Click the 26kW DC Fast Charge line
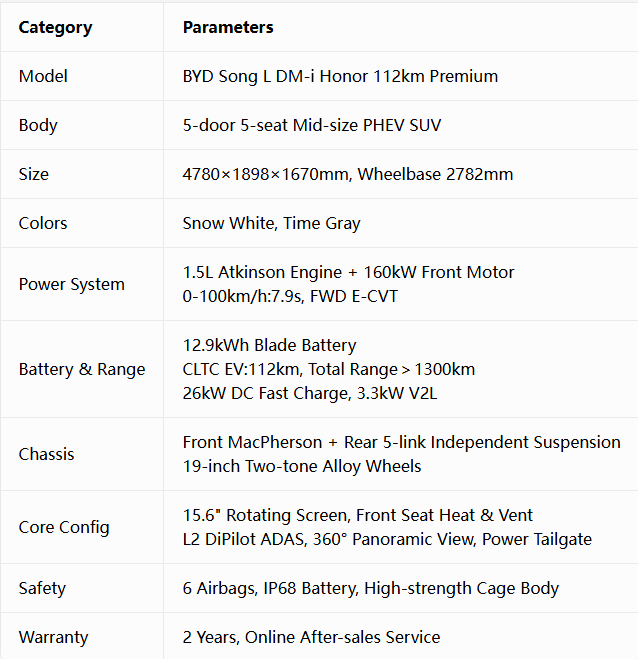 pyautogui.click(x=310, y=393)
